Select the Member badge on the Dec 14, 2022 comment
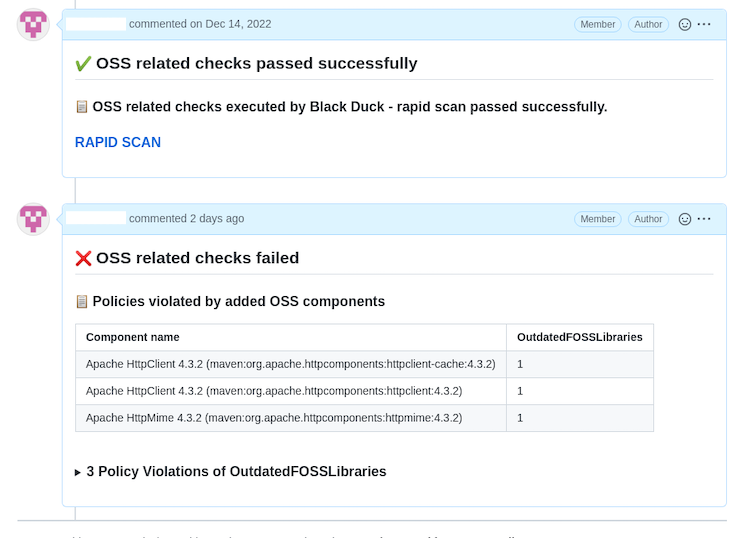Image resolution: width=742 pixels, height=538 pixels. pos(598,24)
